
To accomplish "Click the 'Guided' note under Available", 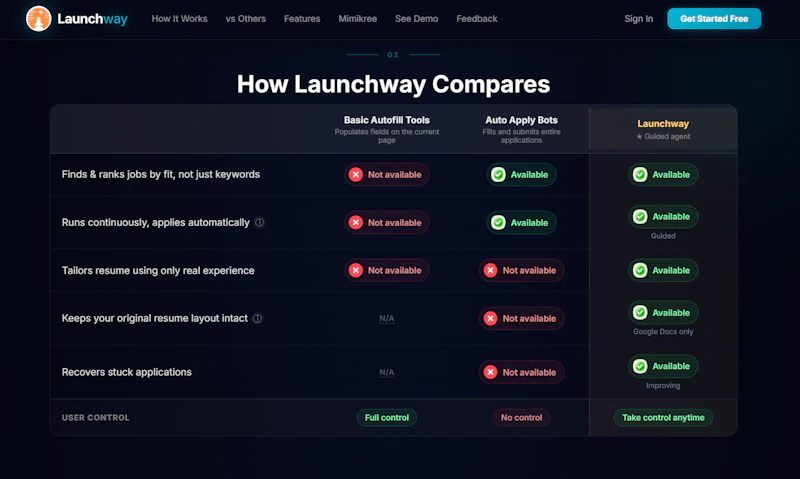I will 663,236.
